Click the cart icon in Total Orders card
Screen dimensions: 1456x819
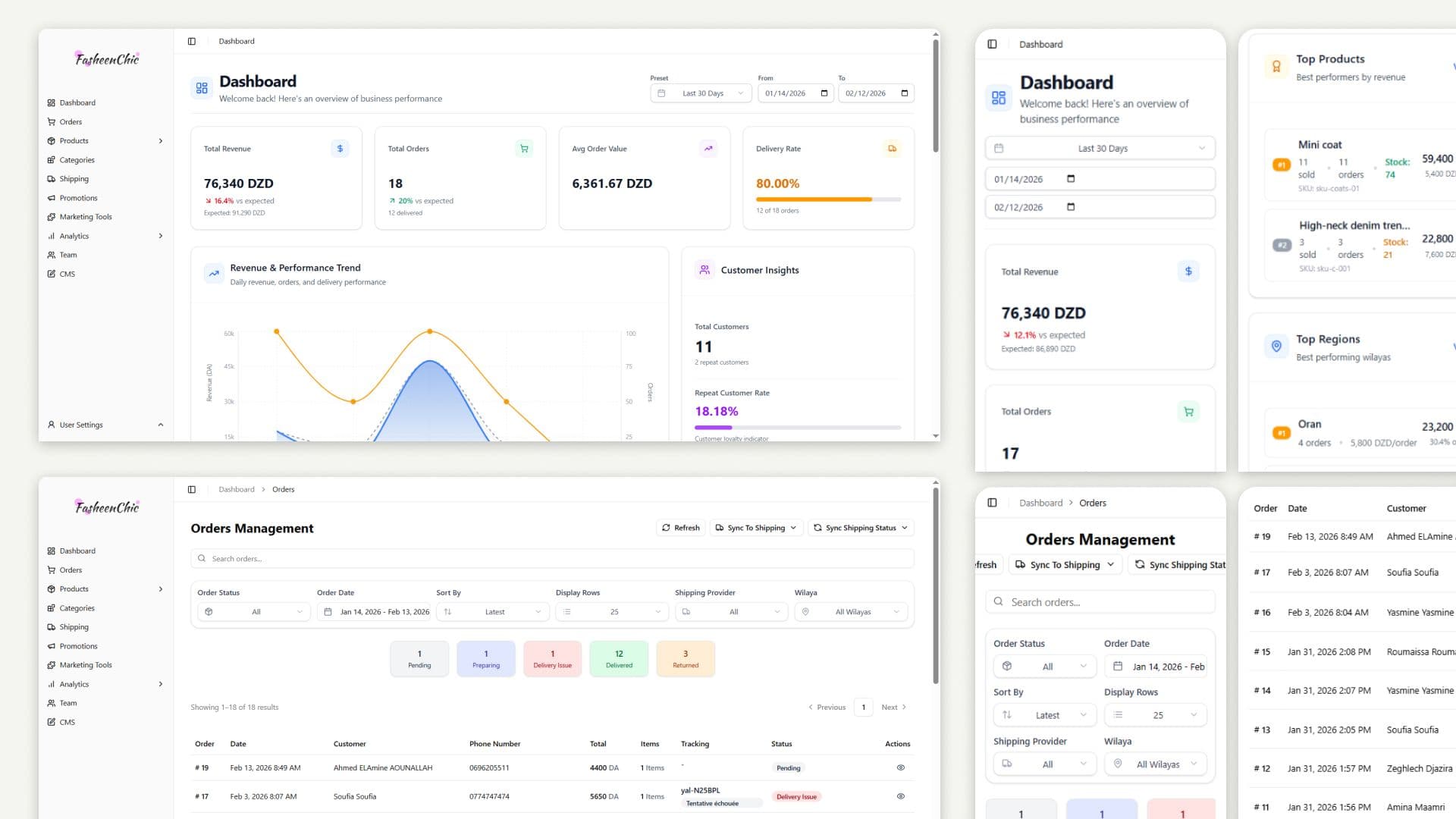point(524,149)
